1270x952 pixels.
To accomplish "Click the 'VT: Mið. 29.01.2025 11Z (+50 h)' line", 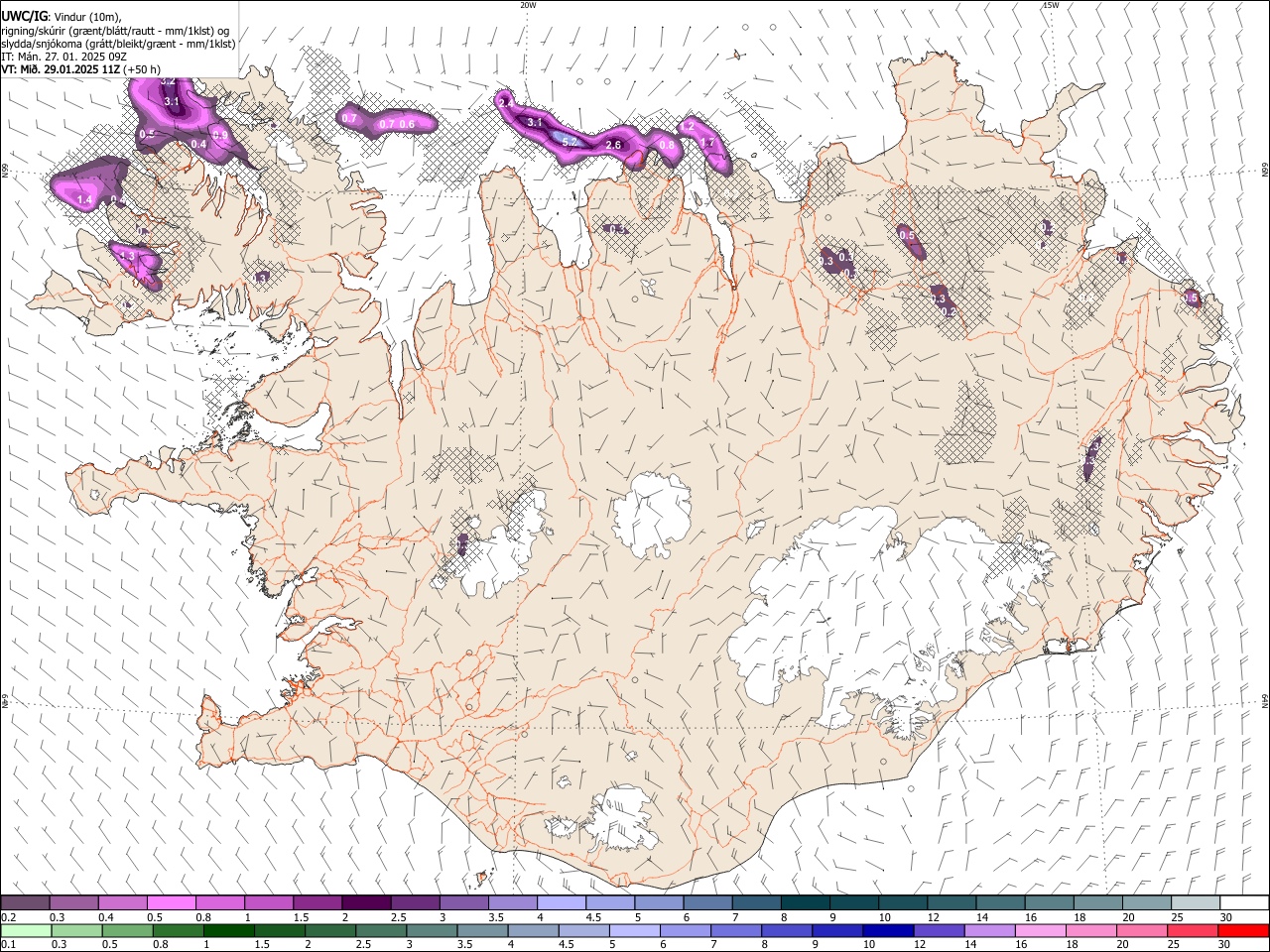I will point(81,69).
